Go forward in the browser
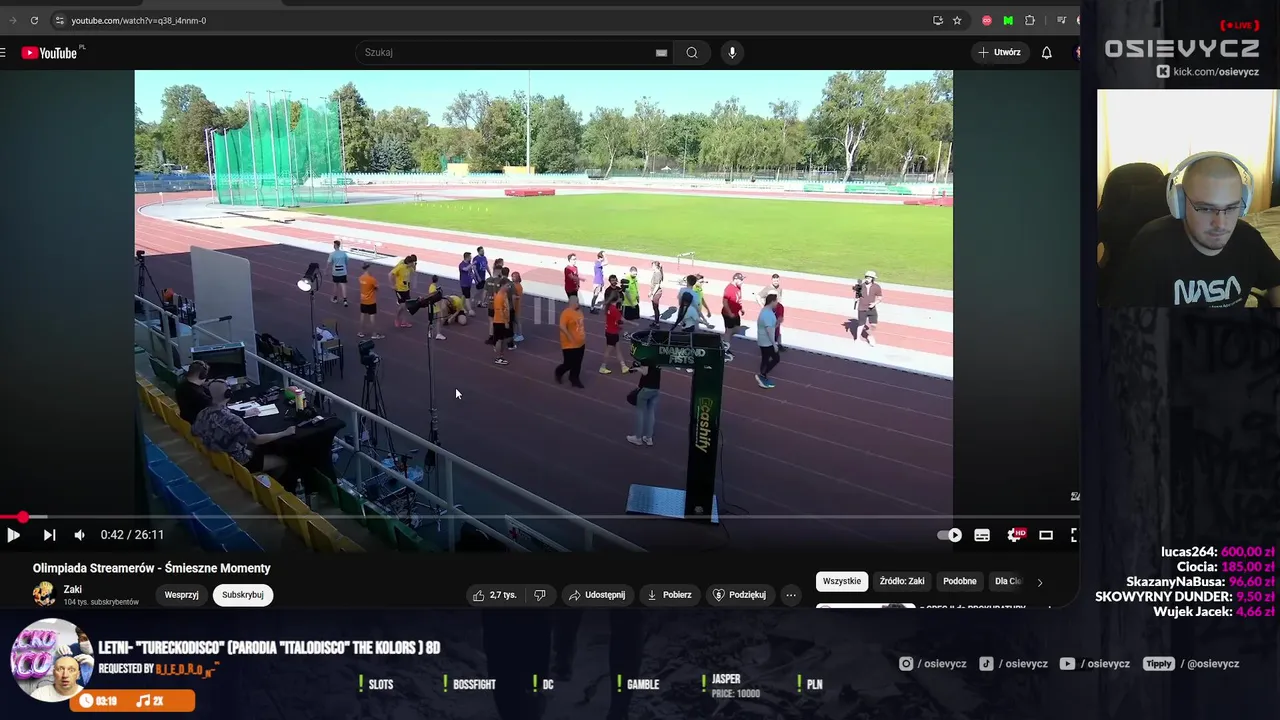 [12, 20]
